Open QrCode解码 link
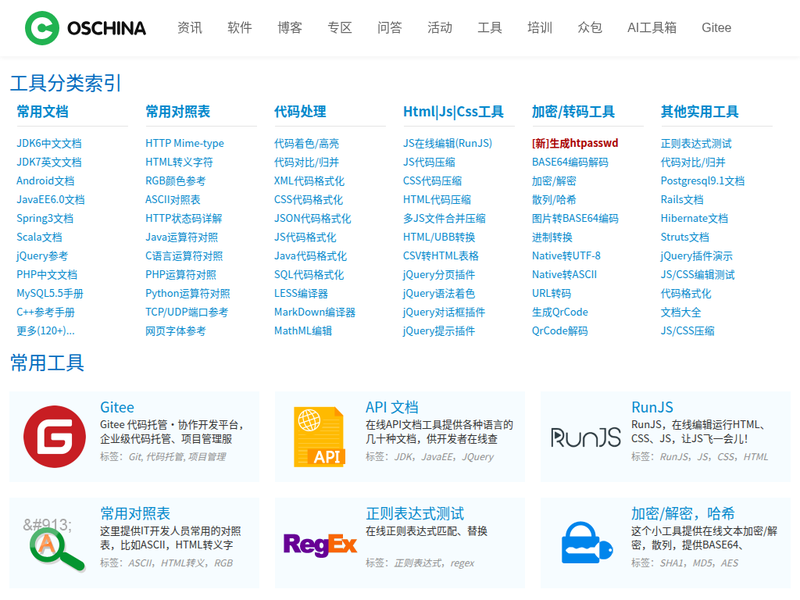Image resolution: width=800 pixels, height=600 pixels. pos(559,331)
